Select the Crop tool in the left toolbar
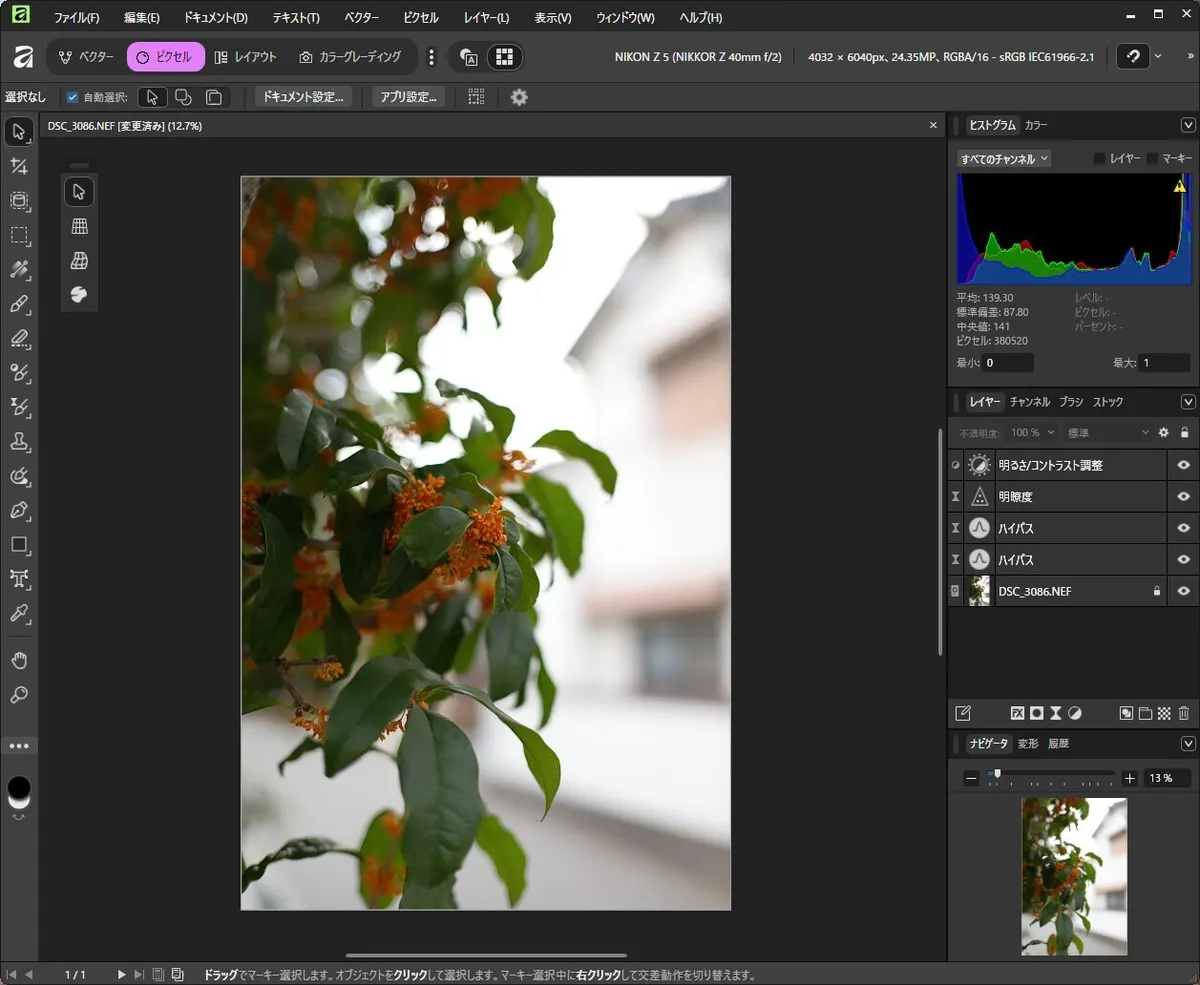This screenshot has width=1200, height=985. click(19, 166)
